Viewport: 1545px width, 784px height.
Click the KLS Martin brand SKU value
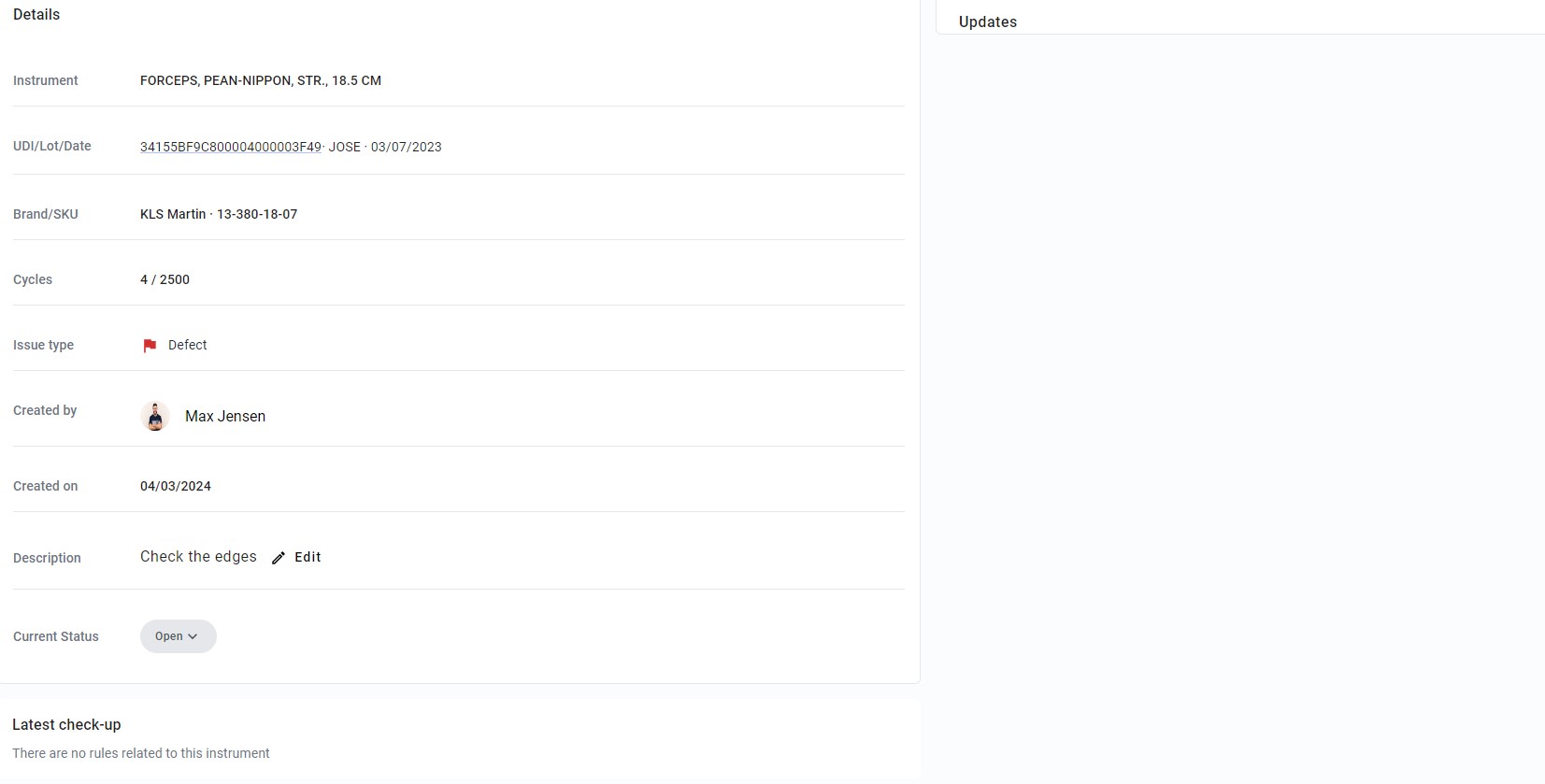[219, 214]
